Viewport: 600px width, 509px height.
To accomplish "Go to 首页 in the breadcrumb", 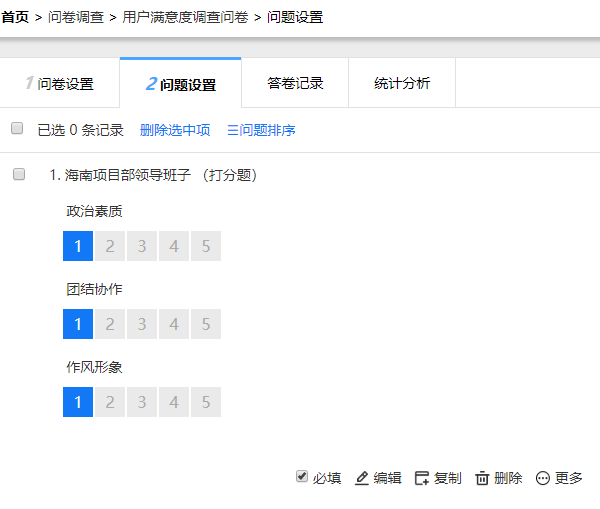I will (15, 17).
